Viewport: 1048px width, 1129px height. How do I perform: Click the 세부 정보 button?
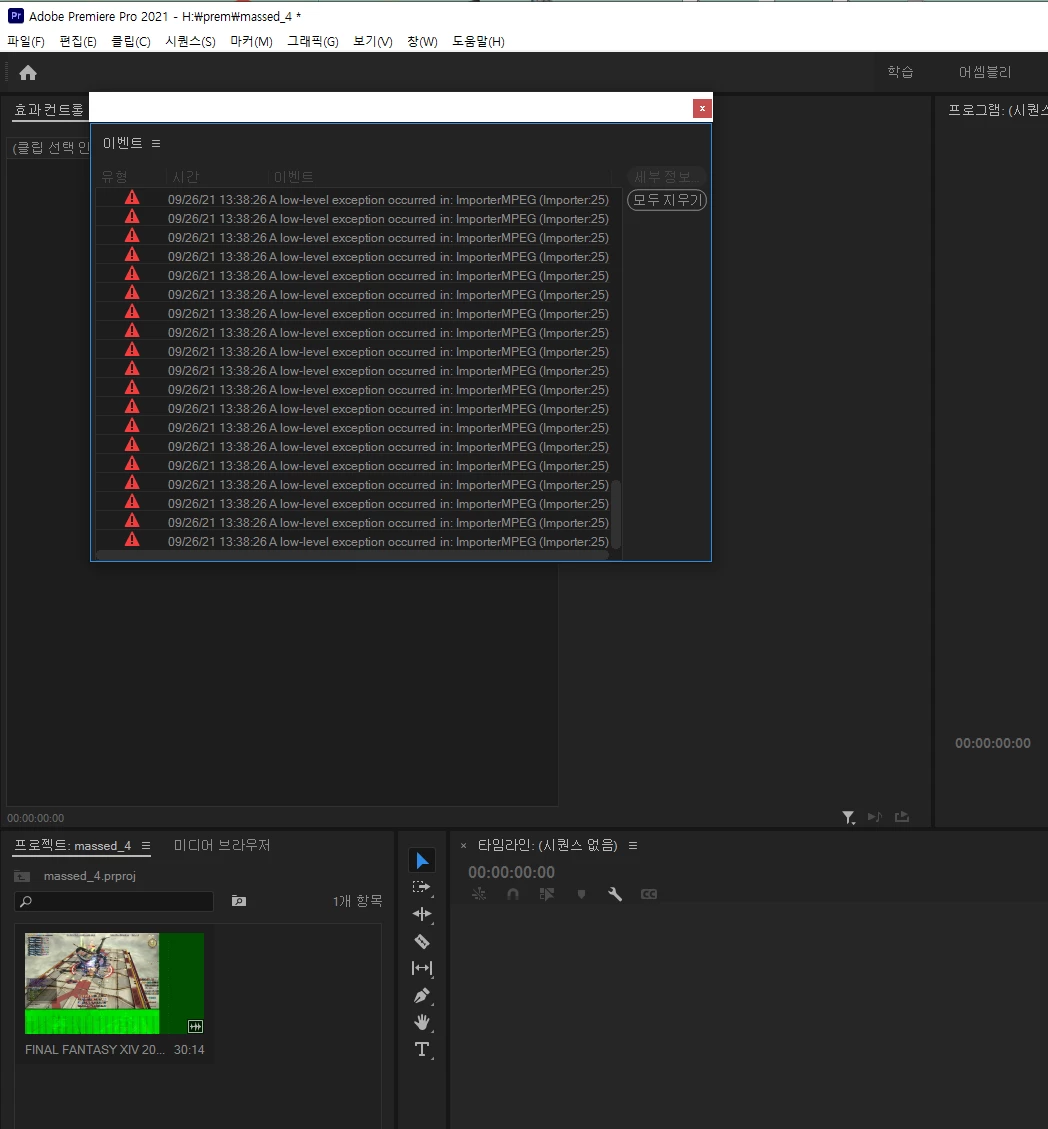click(667, 176)
